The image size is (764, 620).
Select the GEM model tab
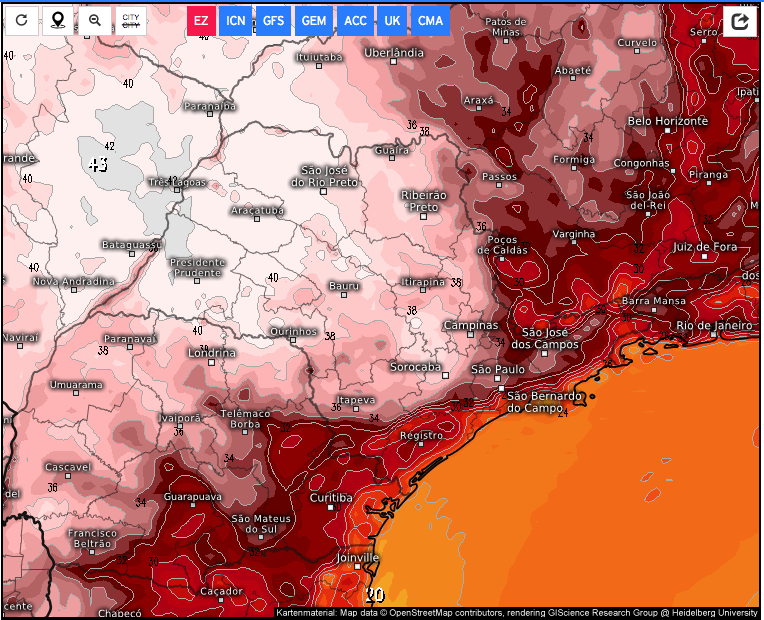tap(314, 21)
